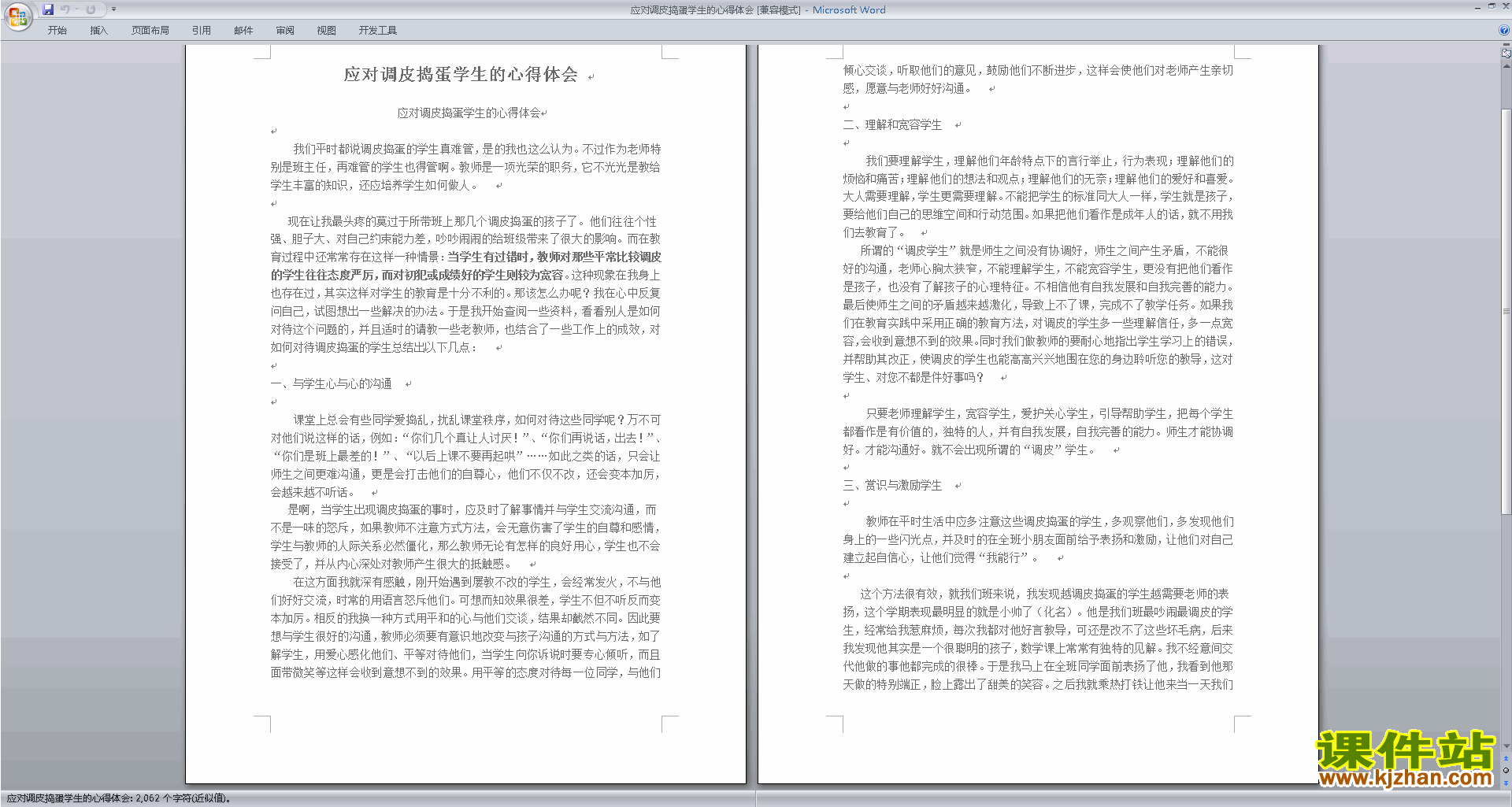Viewport: 1512px width, 807px height.
Task: Open the 开始 ribbon tab
Action: pyautogui.click(x=57, y=31)
